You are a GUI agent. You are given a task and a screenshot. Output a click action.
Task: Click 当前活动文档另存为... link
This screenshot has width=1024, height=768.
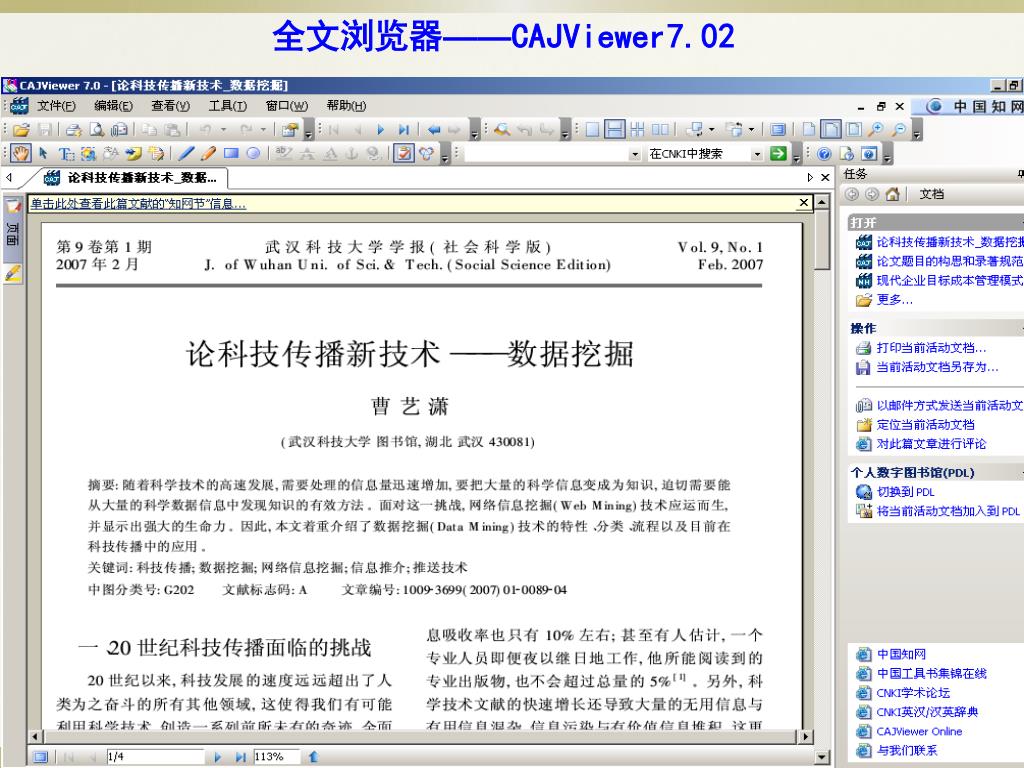tap(937, 367)
